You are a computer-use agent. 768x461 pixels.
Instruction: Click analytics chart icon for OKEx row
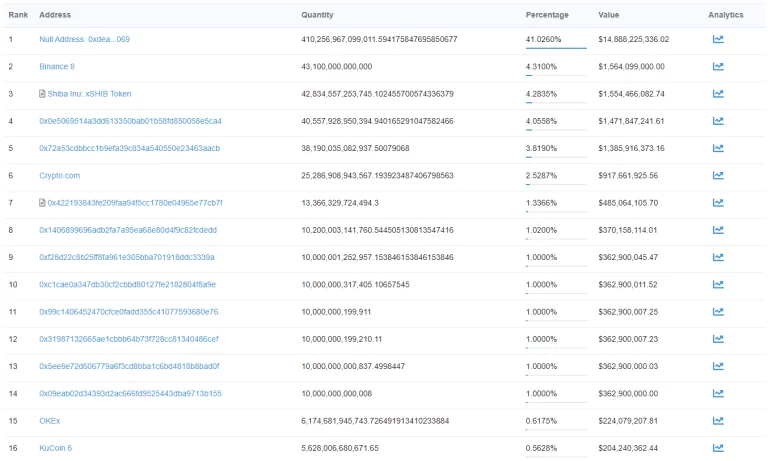(x=717, y=421)
